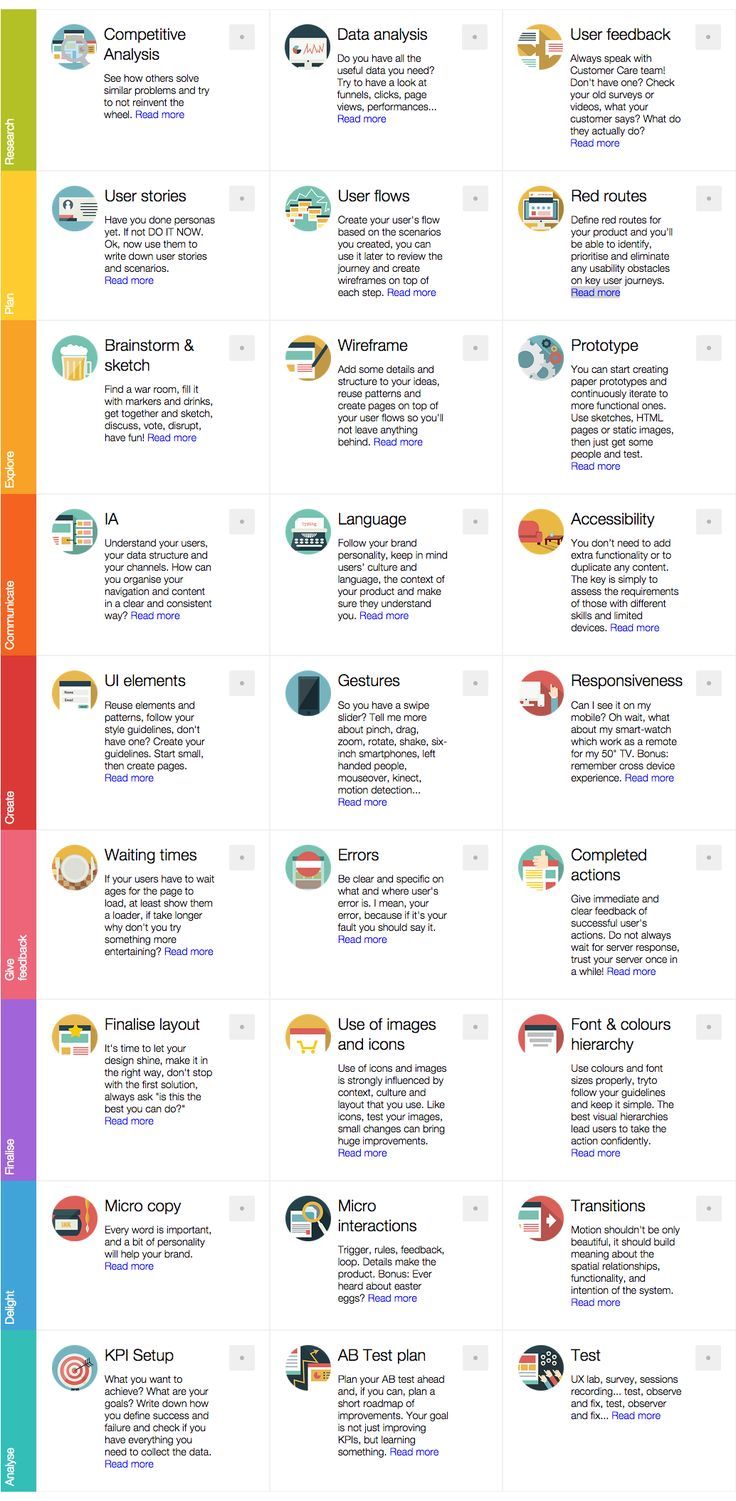Image resolution: width=736 pixels, height=1501 pixels.
Task: Open Read more under Red routes
Action: tap(595, 293)
